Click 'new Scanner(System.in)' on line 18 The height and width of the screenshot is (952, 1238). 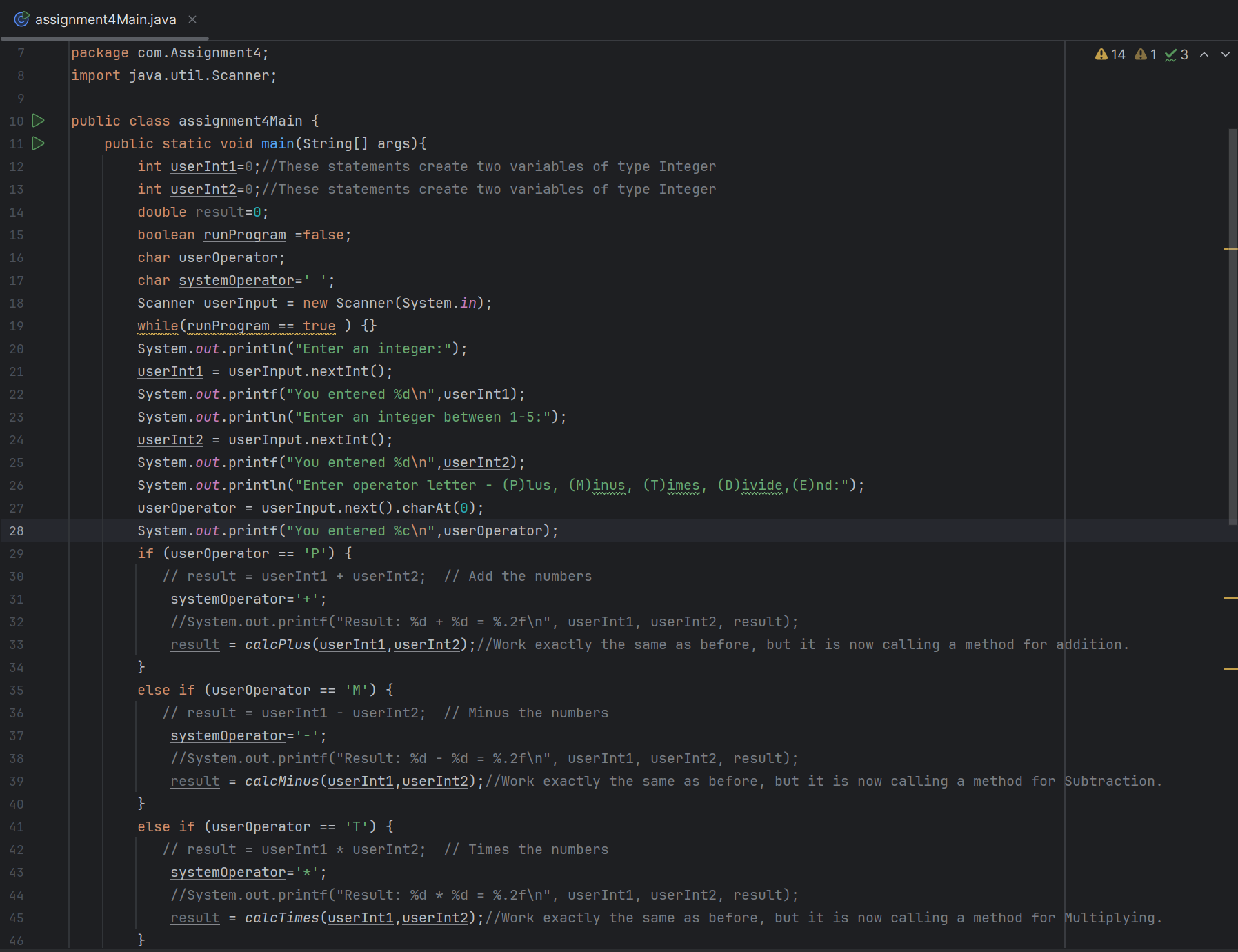393,303
